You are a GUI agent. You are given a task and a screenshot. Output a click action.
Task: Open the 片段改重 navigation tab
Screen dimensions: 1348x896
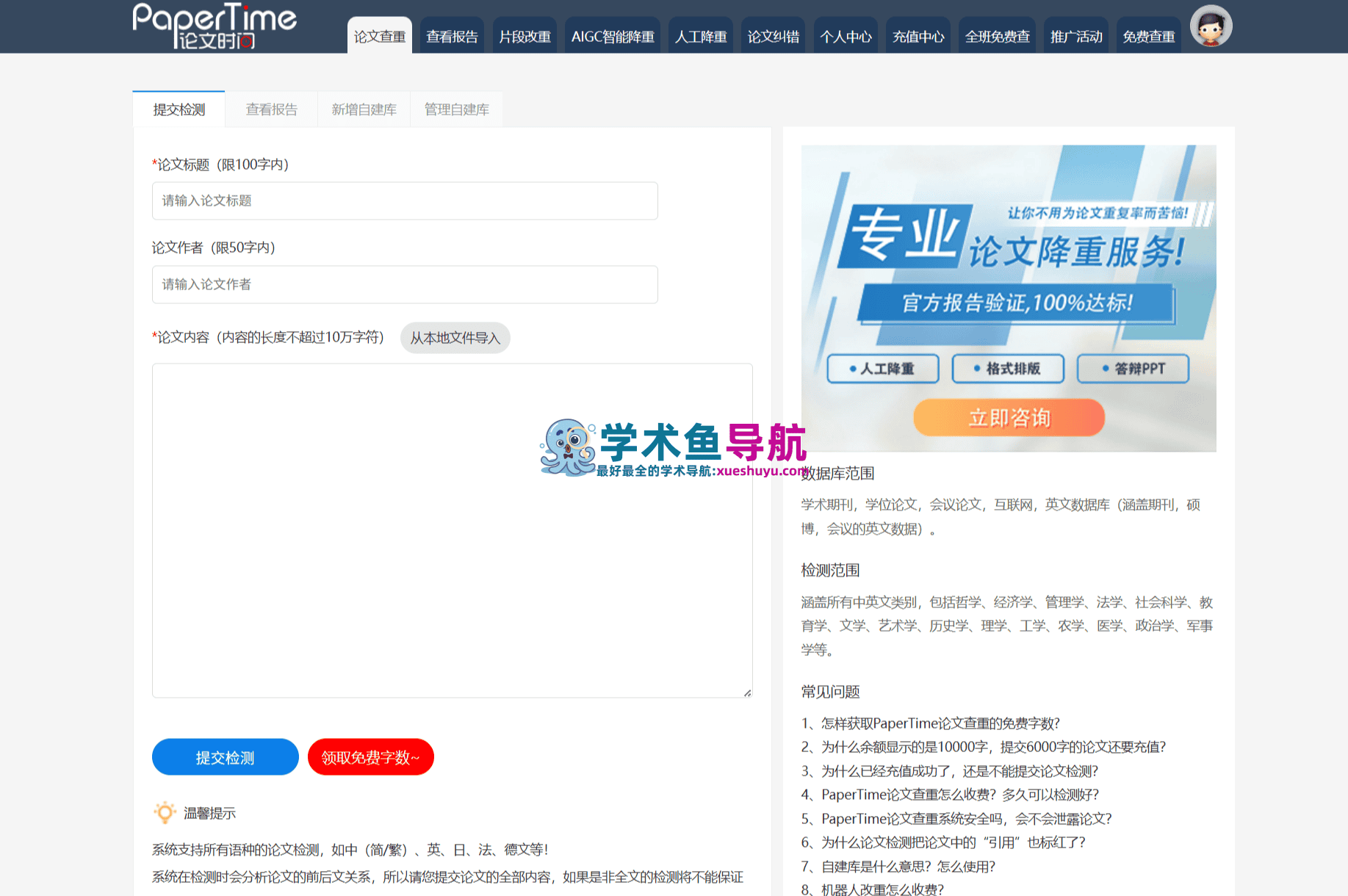(x=525, y=36)
